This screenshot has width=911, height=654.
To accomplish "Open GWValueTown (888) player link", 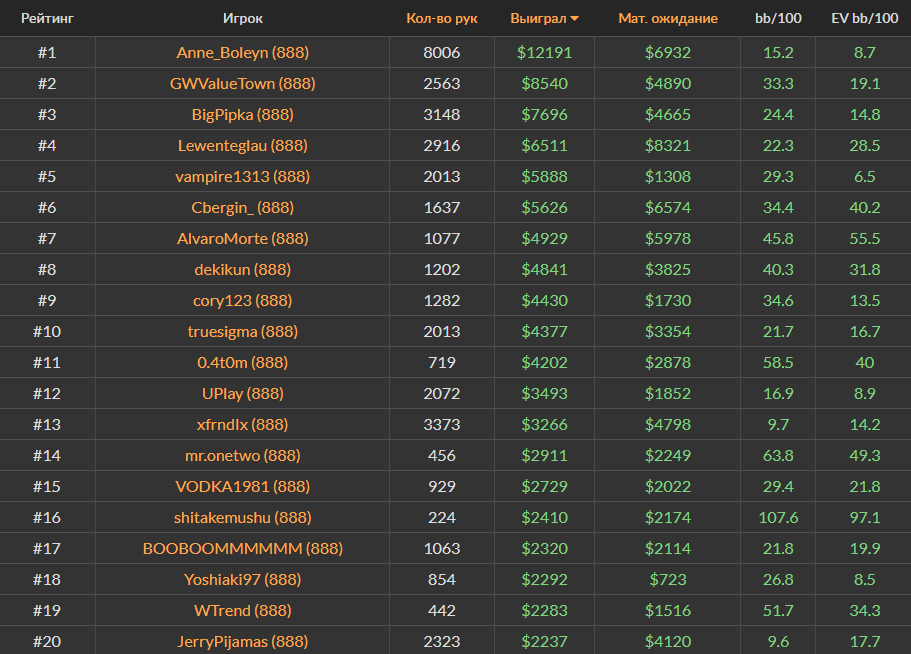I will click(243, 83).
